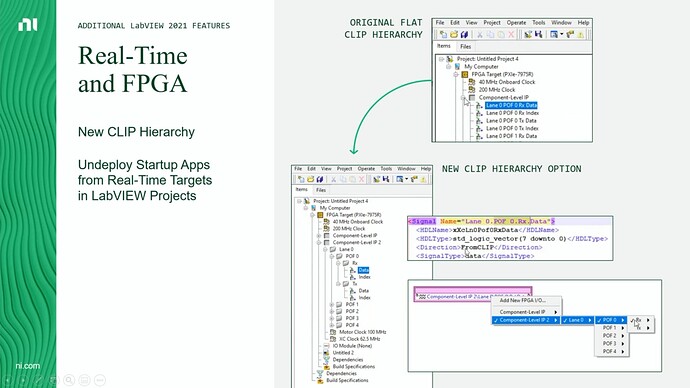Click warning triangle icon in upper toolbar
Viewport: 690px width, 388px height.
(581, 34)
